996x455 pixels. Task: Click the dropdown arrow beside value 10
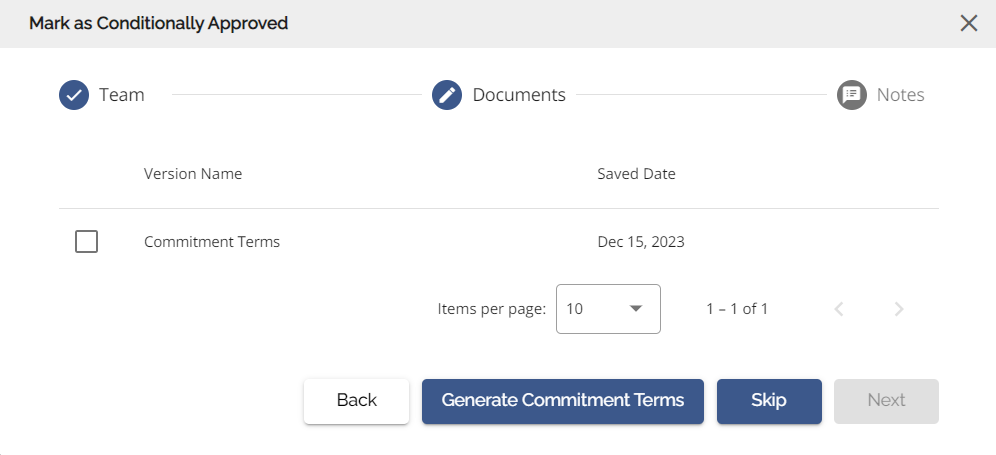[636, 309]
